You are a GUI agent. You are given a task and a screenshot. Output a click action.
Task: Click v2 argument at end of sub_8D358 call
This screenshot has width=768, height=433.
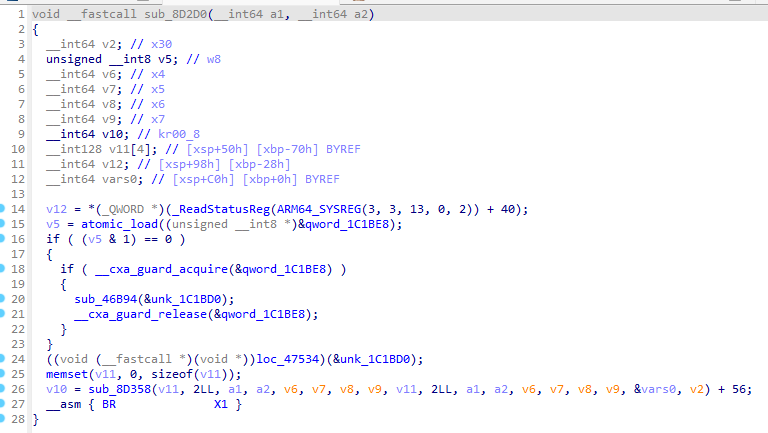[696, 389]
